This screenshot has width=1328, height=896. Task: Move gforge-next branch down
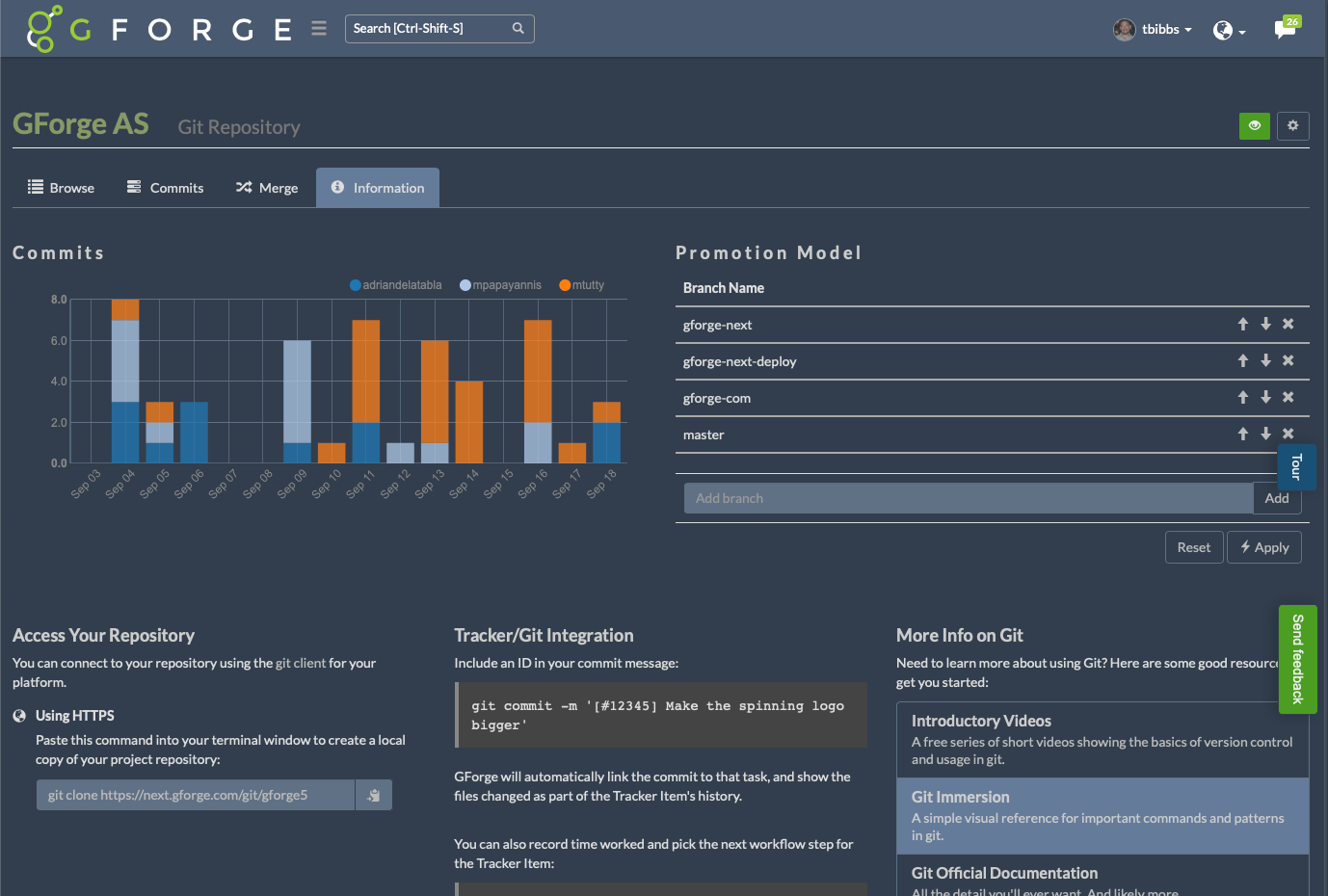coord(1265,325)
